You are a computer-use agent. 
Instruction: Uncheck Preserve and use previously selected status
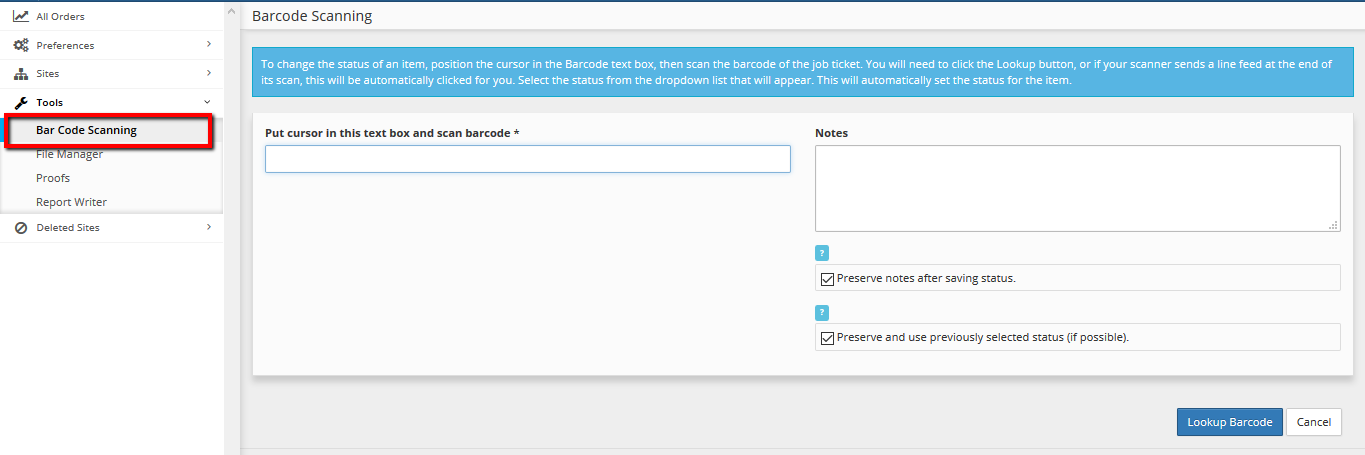pos(827,338)
